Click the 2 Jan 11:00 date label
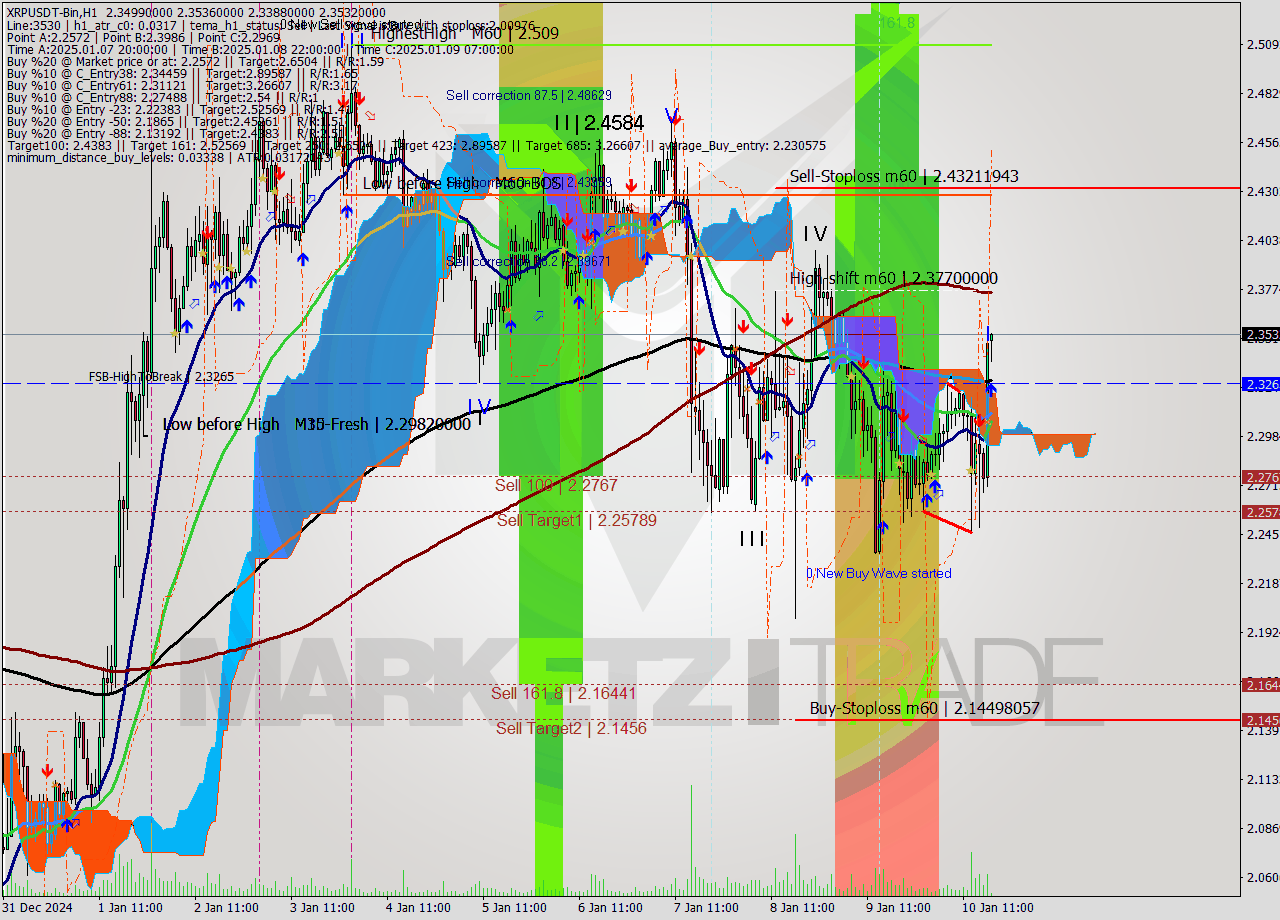 pos(226,908)
